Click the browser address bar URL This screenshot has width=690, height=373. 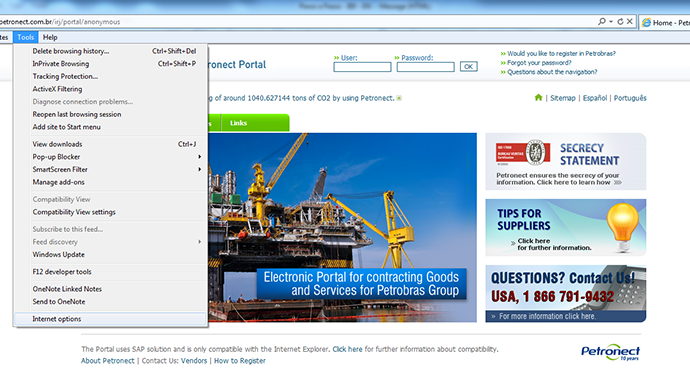[x=59, y=22]
